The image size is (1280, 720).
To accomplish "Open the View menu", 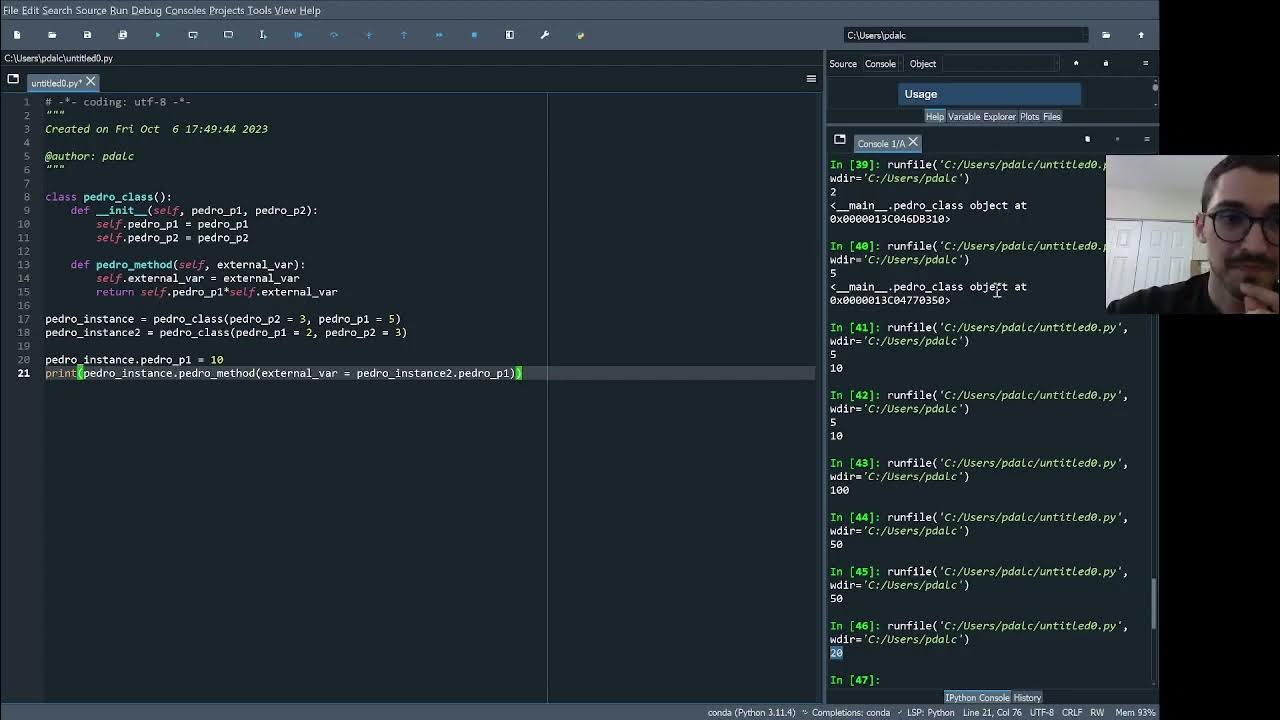I will tap(285, 10).
